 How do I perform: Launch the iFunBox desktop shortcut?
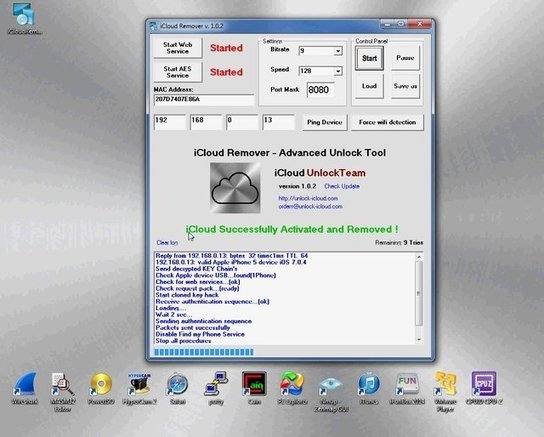point(407,388)
